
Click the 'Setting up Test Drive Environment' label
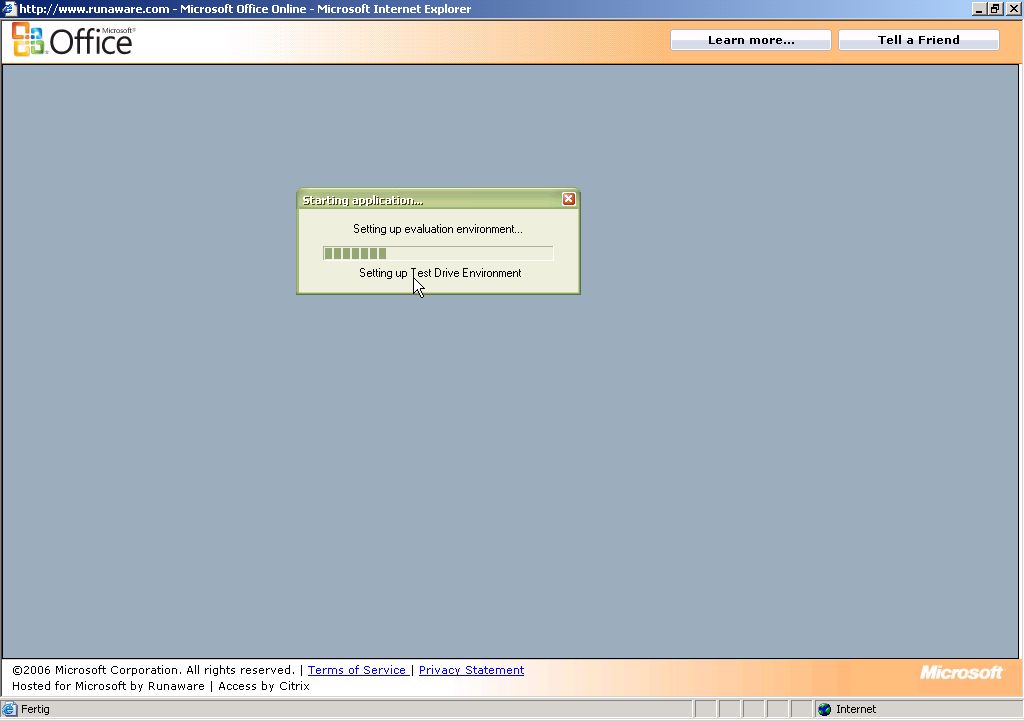(x=440, y=273)
